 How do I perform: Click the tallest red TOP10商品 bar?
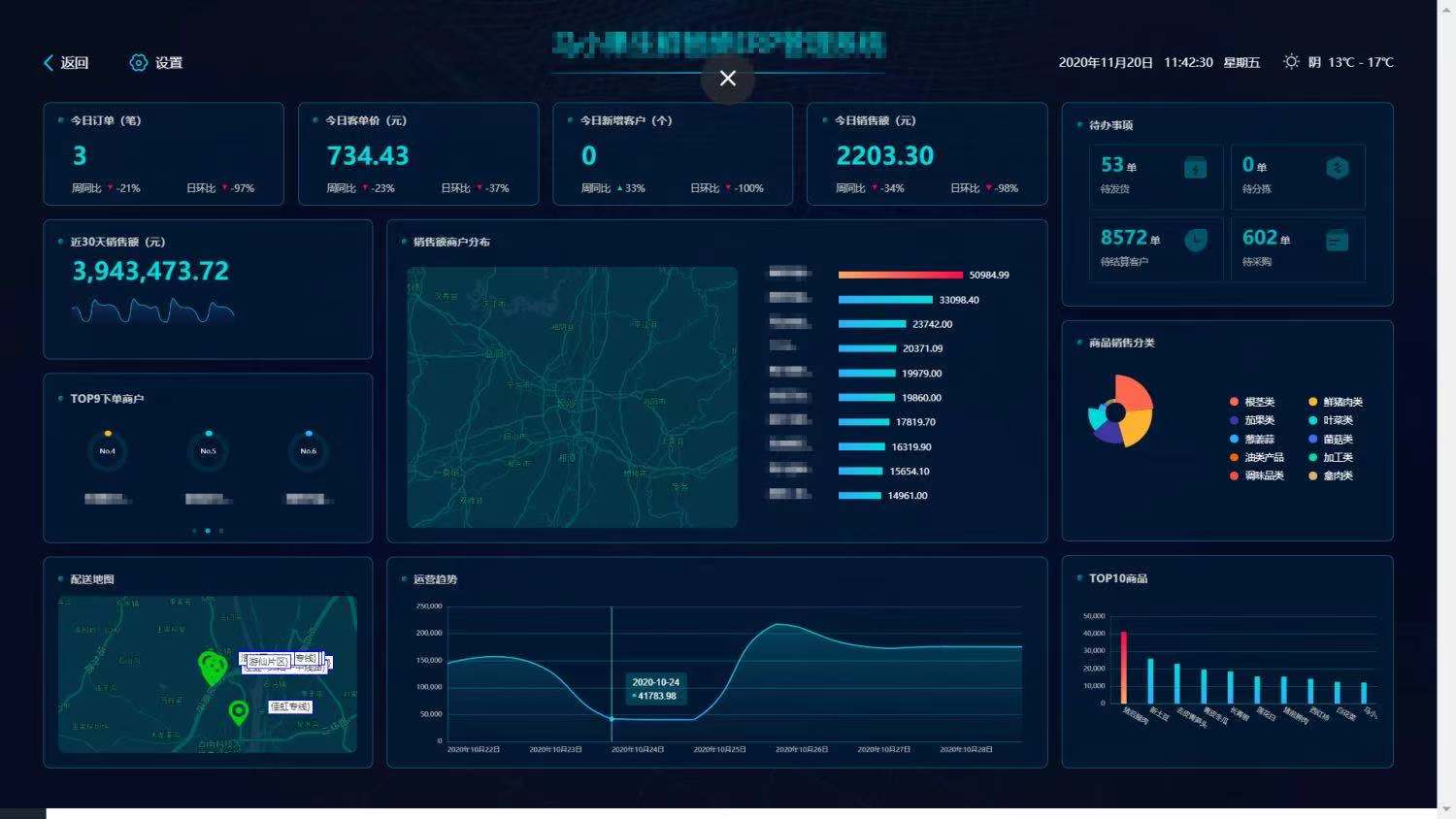pos(1124,668)
